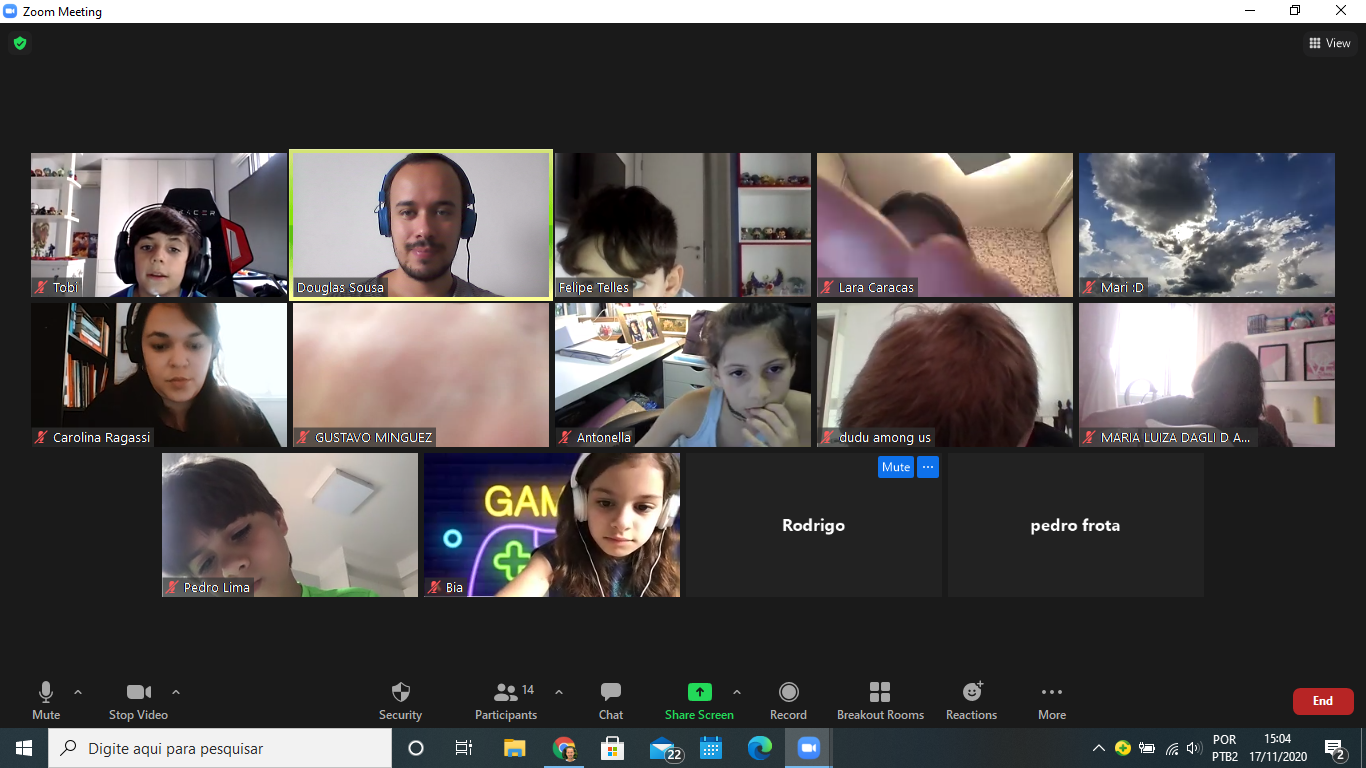The width and height of the screenshot is (1366, 768).
Task: Open the More options menu
Action: click(1052, 700)
